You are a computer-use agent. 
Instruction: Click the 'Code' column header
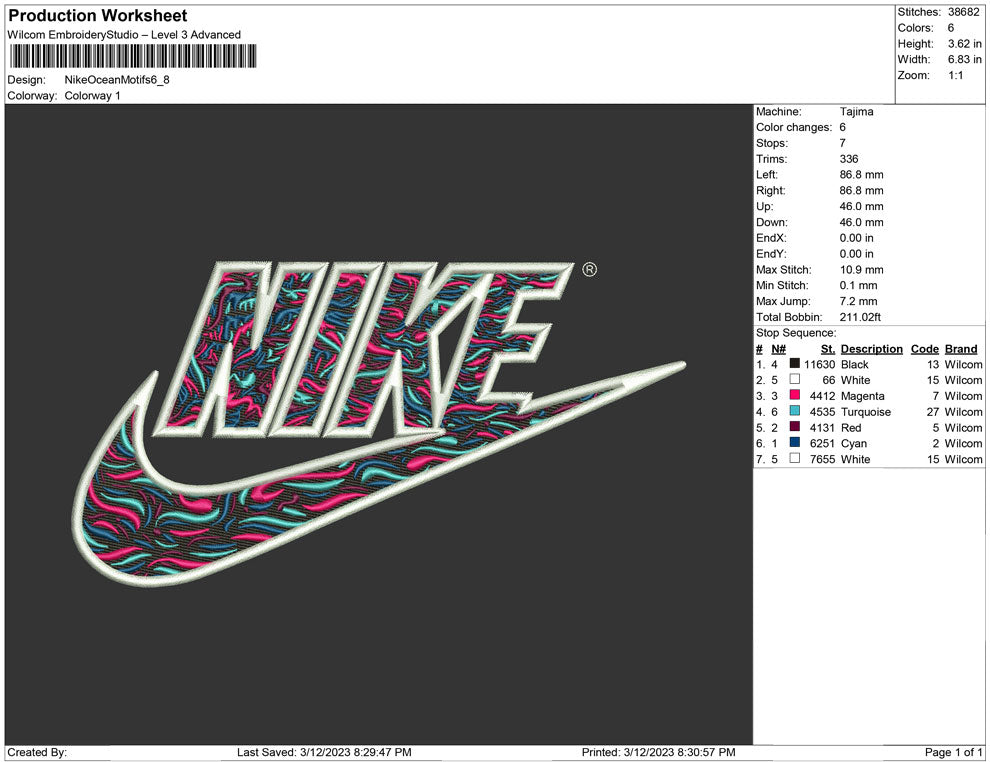click(925, 348)
